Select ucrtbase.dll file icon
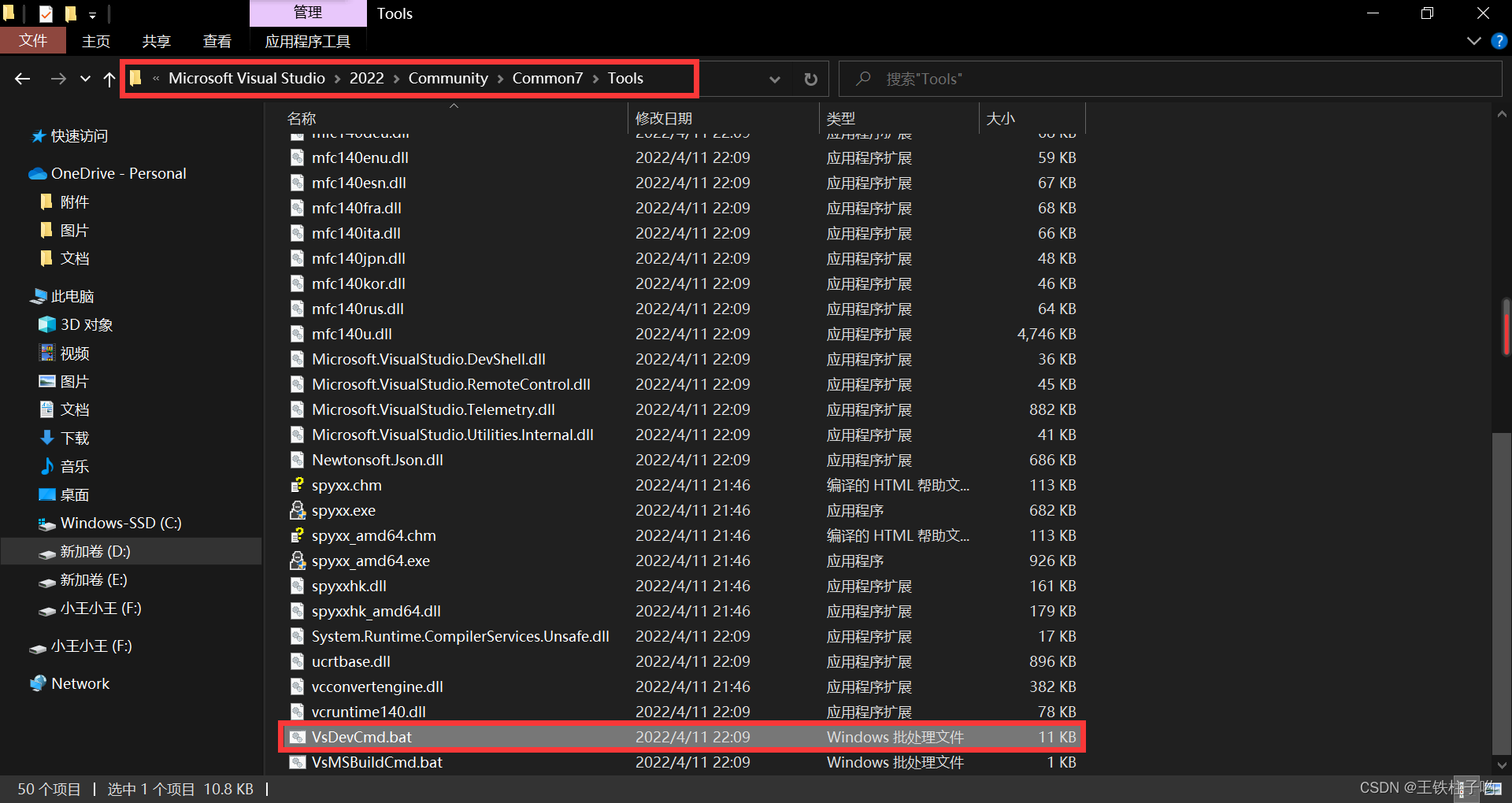The height and width of the screenshot is (803, 1512). (297, 661)
